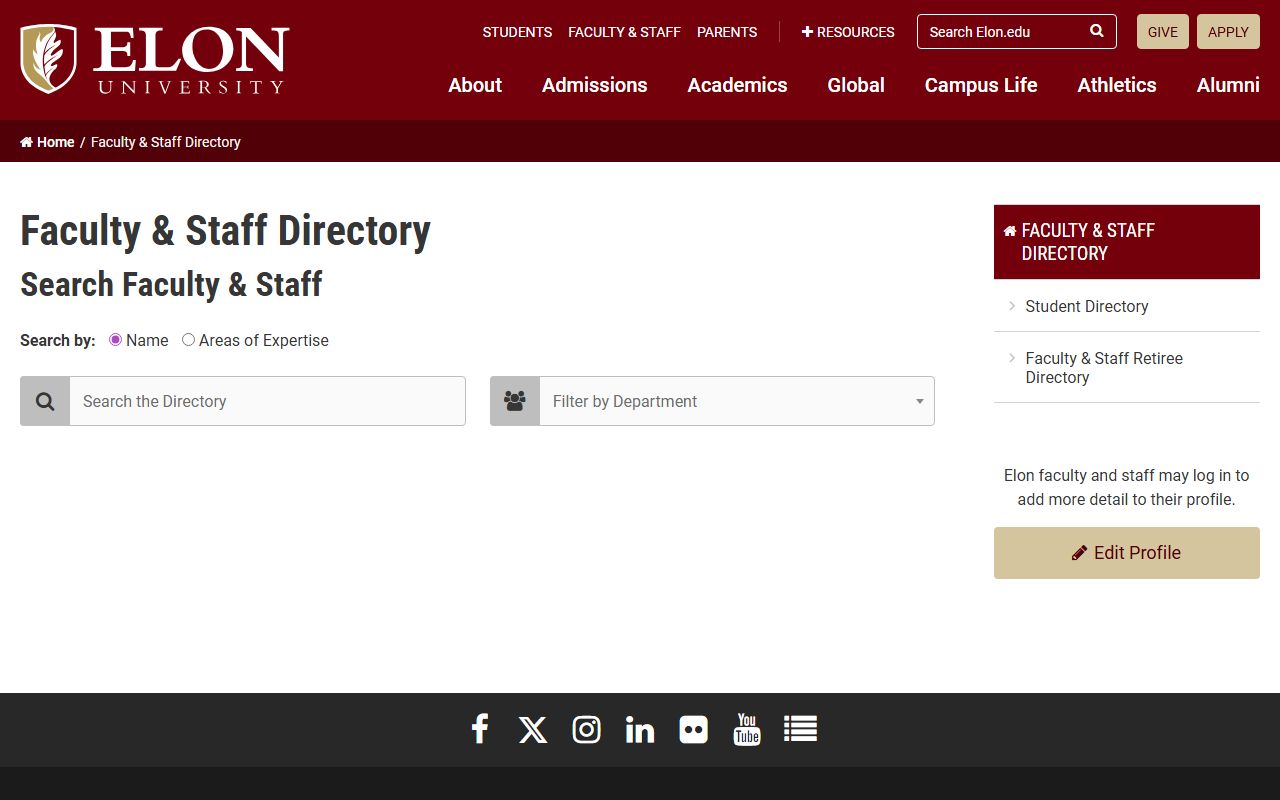
Task: Click the list icon in footer social bar
Action: tap(800, 729)
